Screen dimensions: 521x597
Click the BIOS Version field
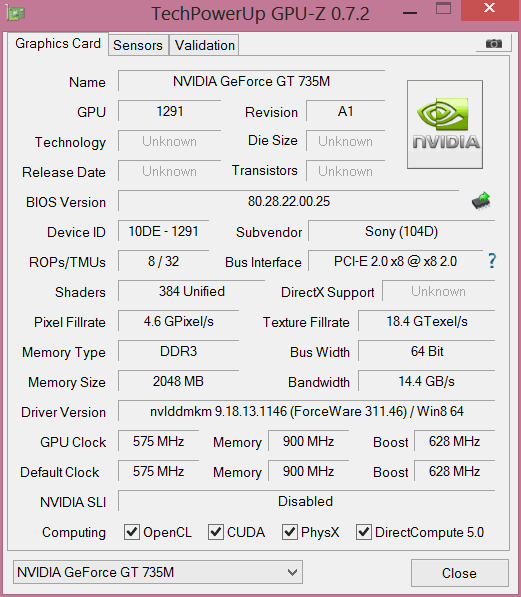click(x=289, y=201)
